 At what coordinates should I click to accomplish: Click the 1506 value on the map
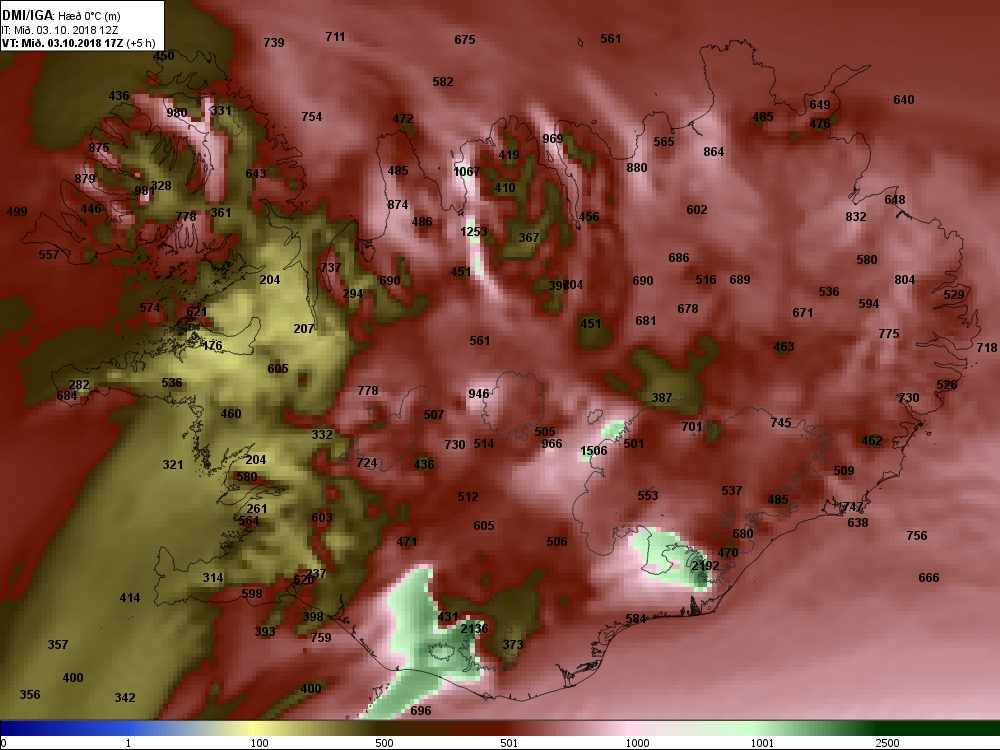click(593, 451)
